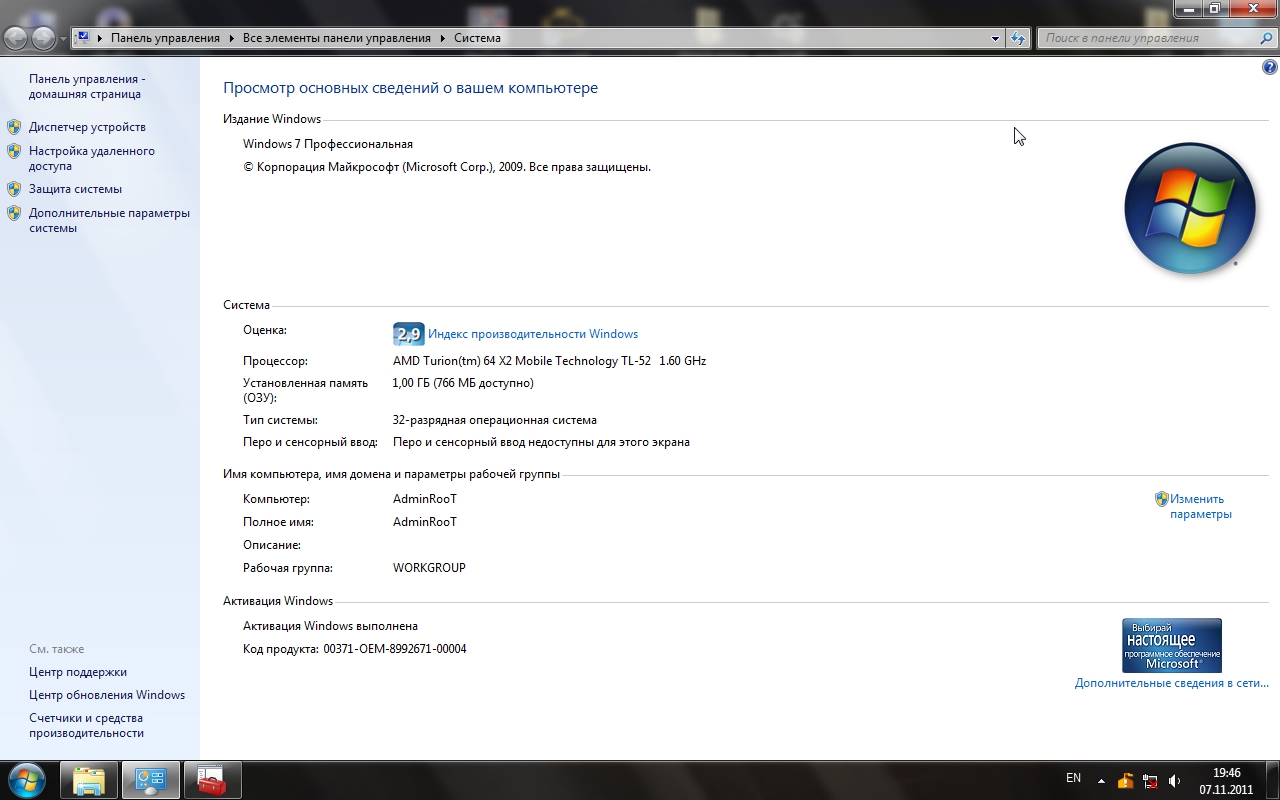
Task: Click shield icon beside Защита системы
Action: click(14, 189)
